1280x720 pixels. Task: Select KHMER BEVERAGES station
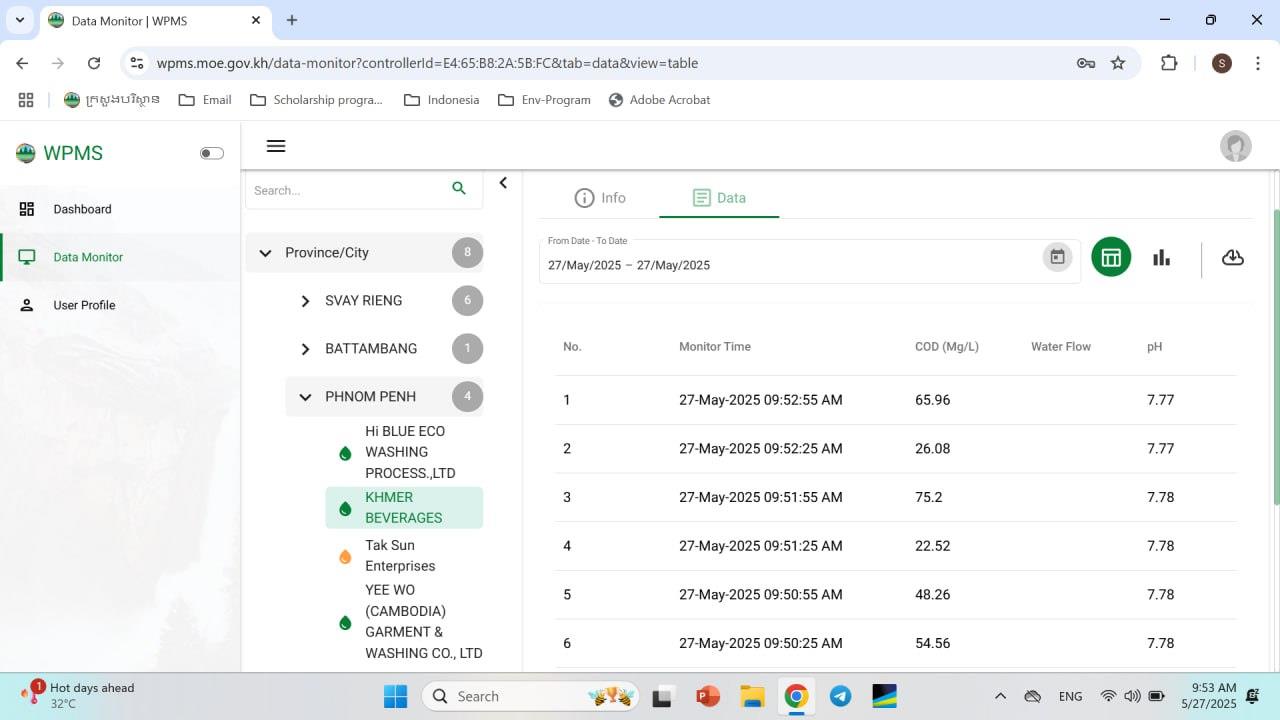[x=404, y=508]
